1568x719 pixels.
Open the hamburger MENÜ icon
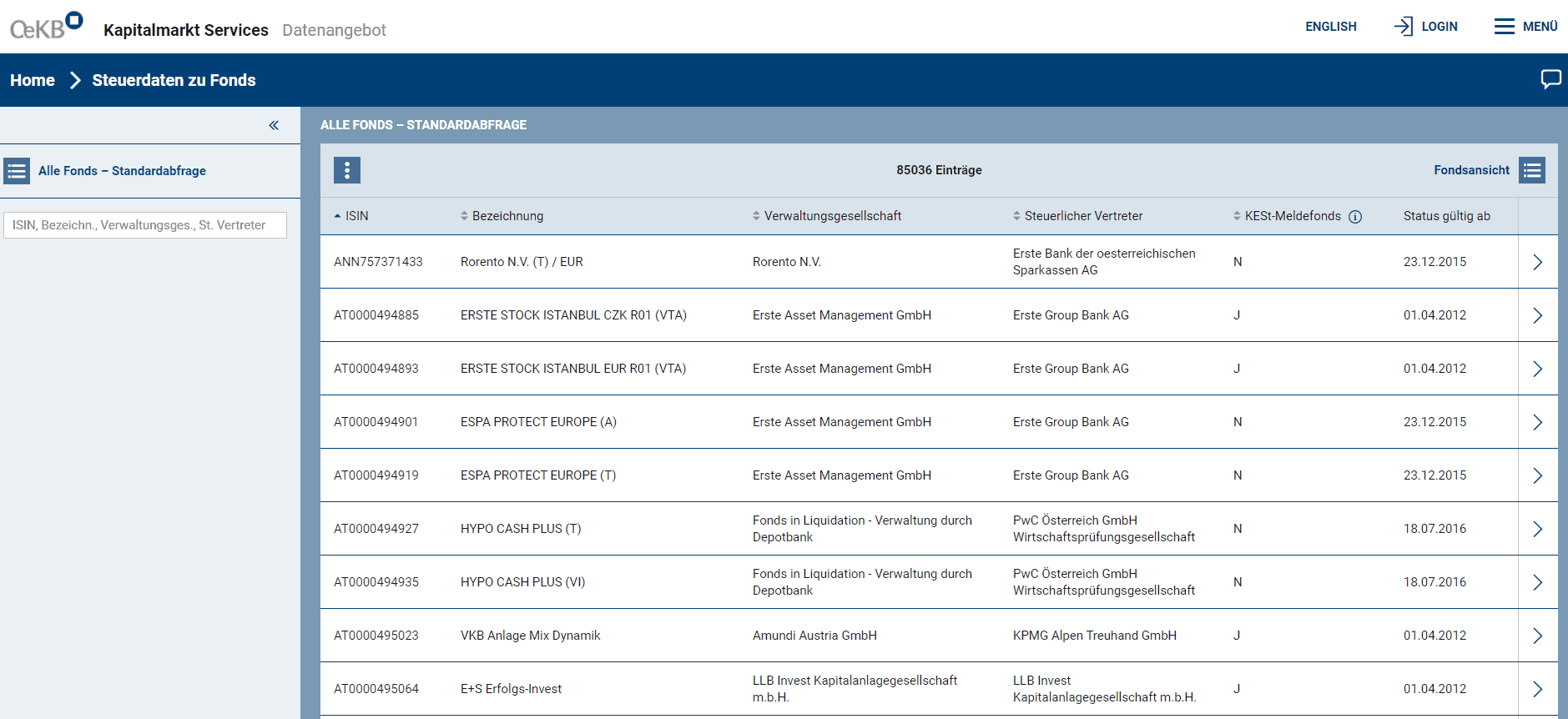[1504, 27]
